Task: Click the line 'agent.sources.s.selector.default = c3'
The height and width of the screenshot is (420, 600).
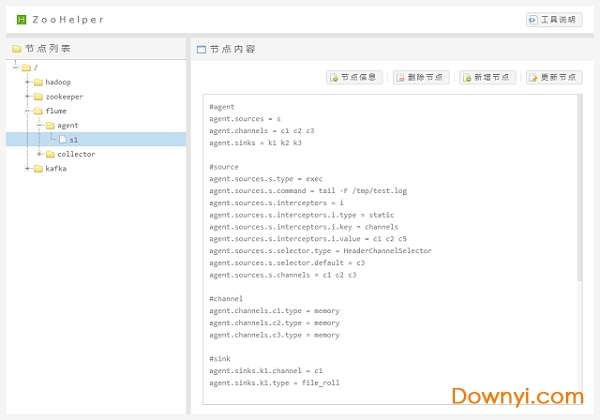Action: click(x=287, y=263)
